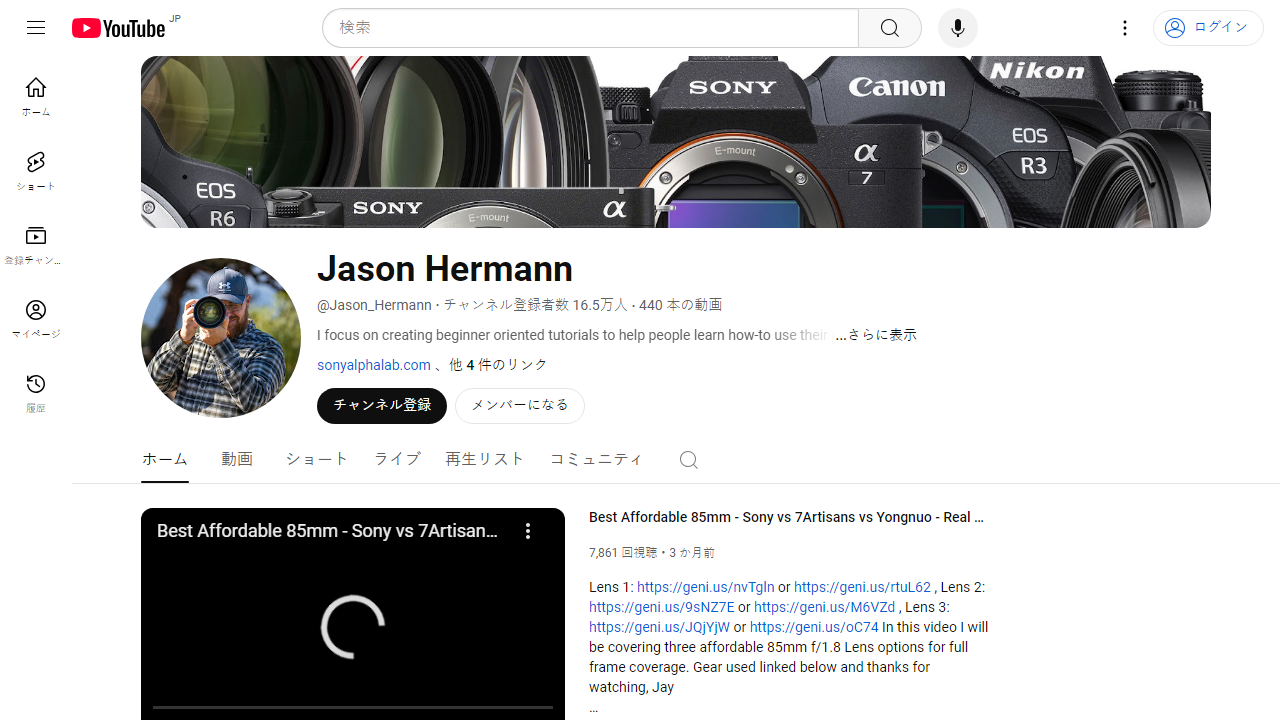Viewport: 1280px width, 720px height.
Task: Go to YouTube home via logo
Action: tap(118, 28)
